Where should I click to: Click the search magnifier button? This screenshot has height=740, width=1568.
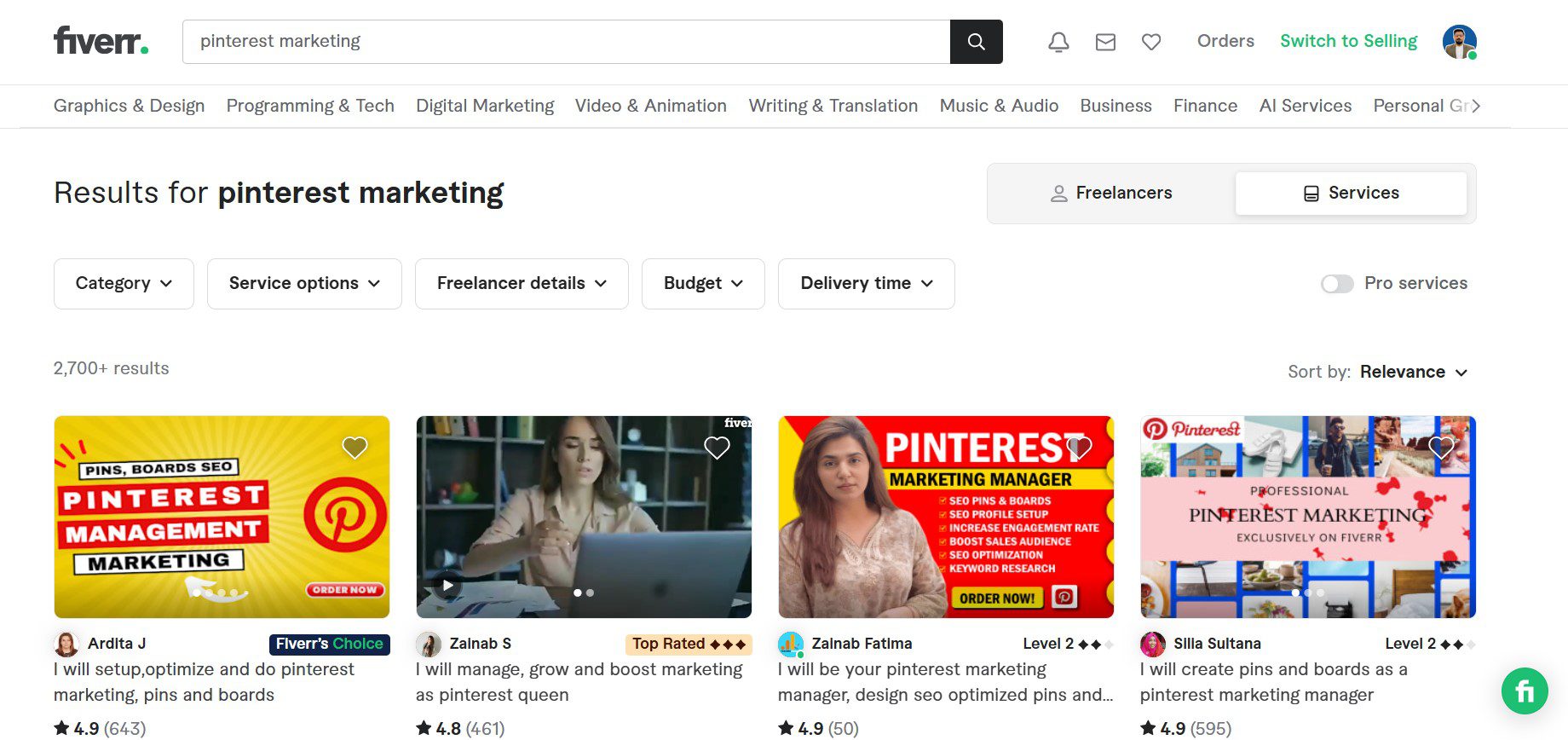(977, 42)
